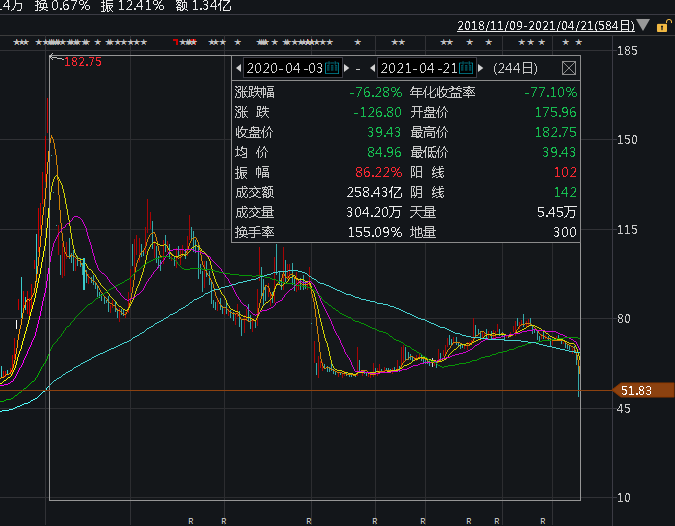Screen dimensions: 675x526
Task: Click the 2020-04-03 start date field
Action: pos(284,68)
